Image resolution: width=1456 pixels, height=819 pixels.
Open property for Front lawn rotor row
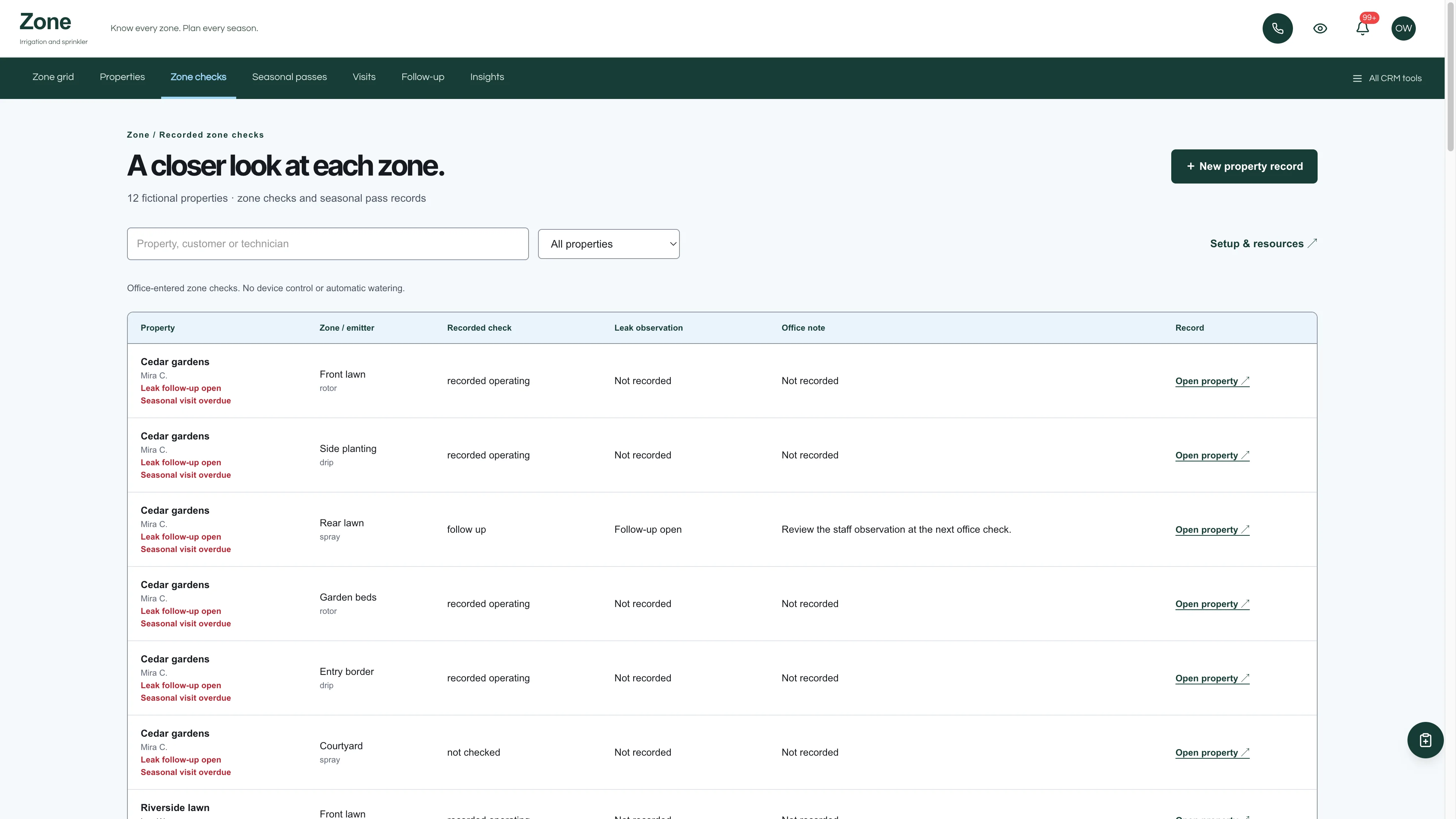1212,381
